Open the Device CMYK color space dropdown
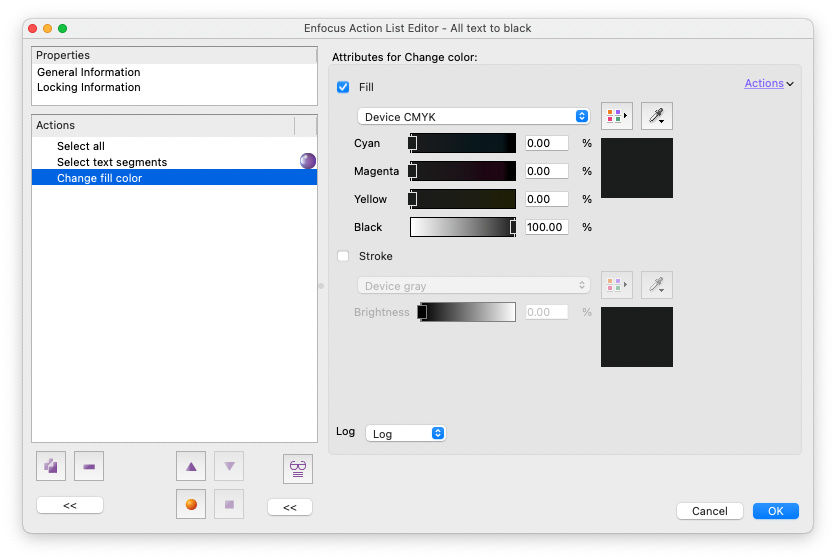The width and height of the screenshot is (836, 560). pos(473,116)
